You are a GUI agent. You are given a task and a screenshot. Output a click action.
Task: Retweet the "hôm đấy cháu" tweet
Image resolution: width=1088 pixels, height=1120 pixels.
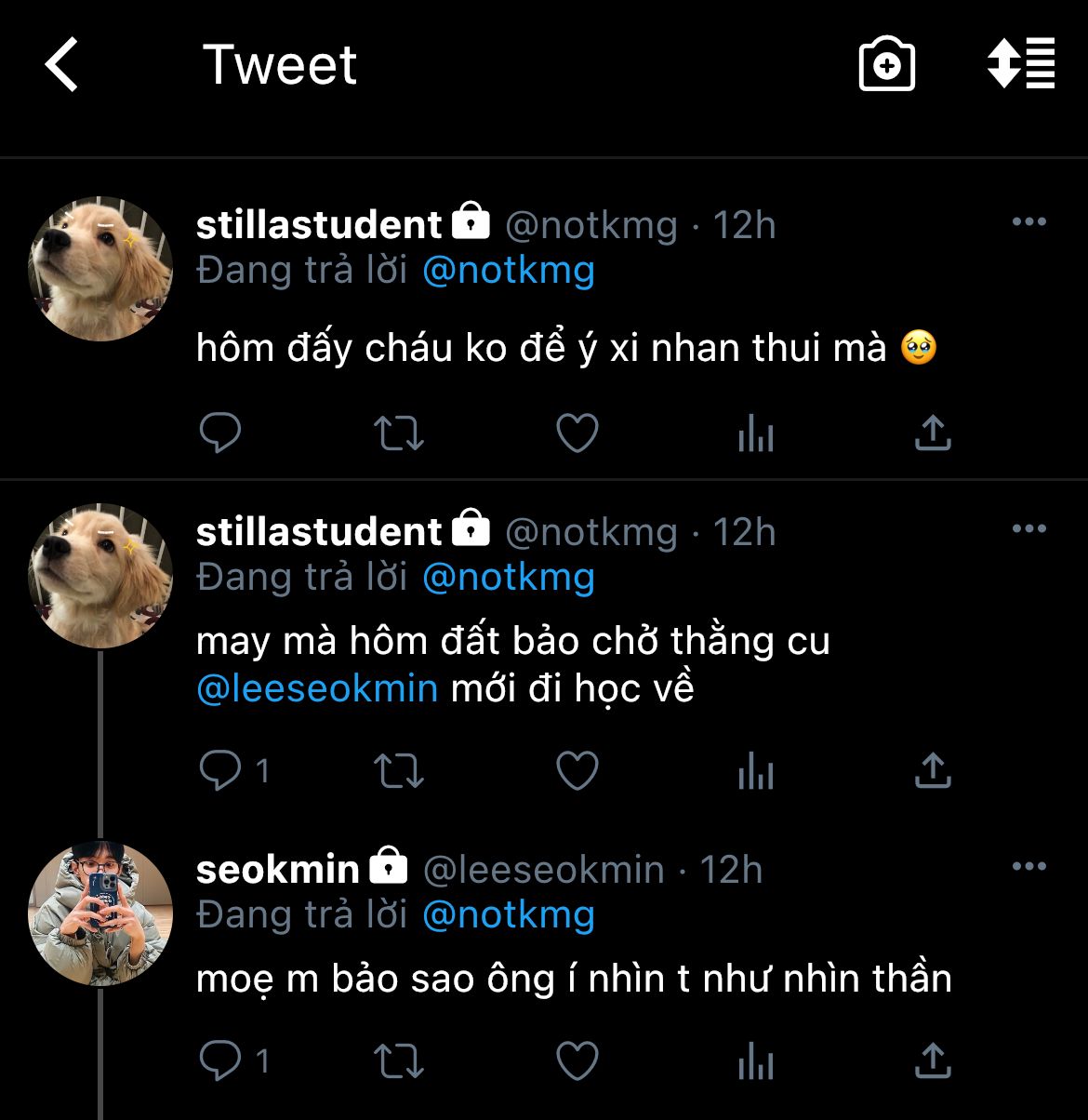(x=398, y=433)
